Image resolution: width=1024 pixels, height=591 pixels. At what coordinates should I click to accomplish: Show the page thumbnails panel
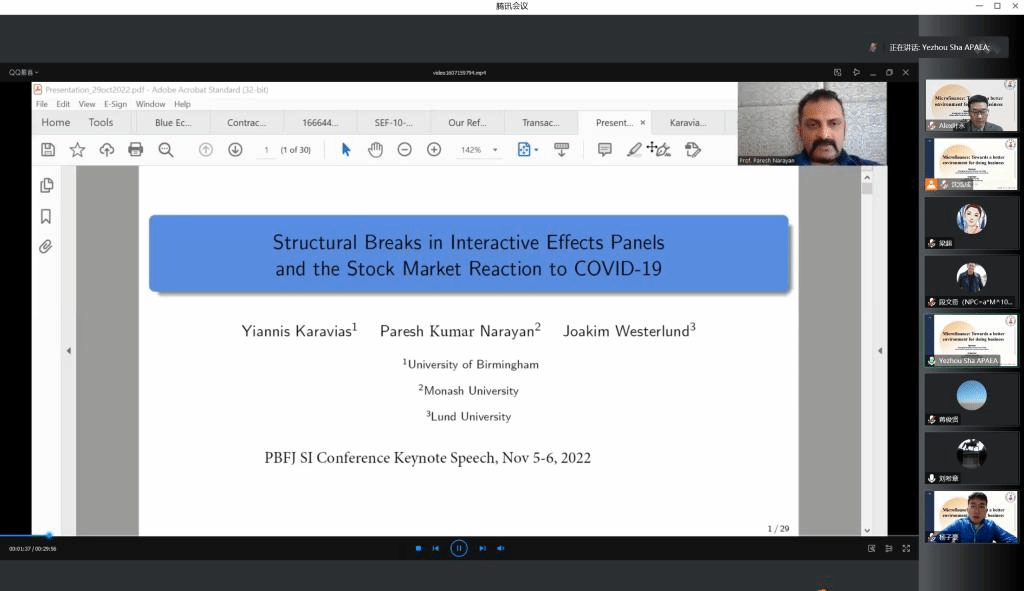pos(46,186)
